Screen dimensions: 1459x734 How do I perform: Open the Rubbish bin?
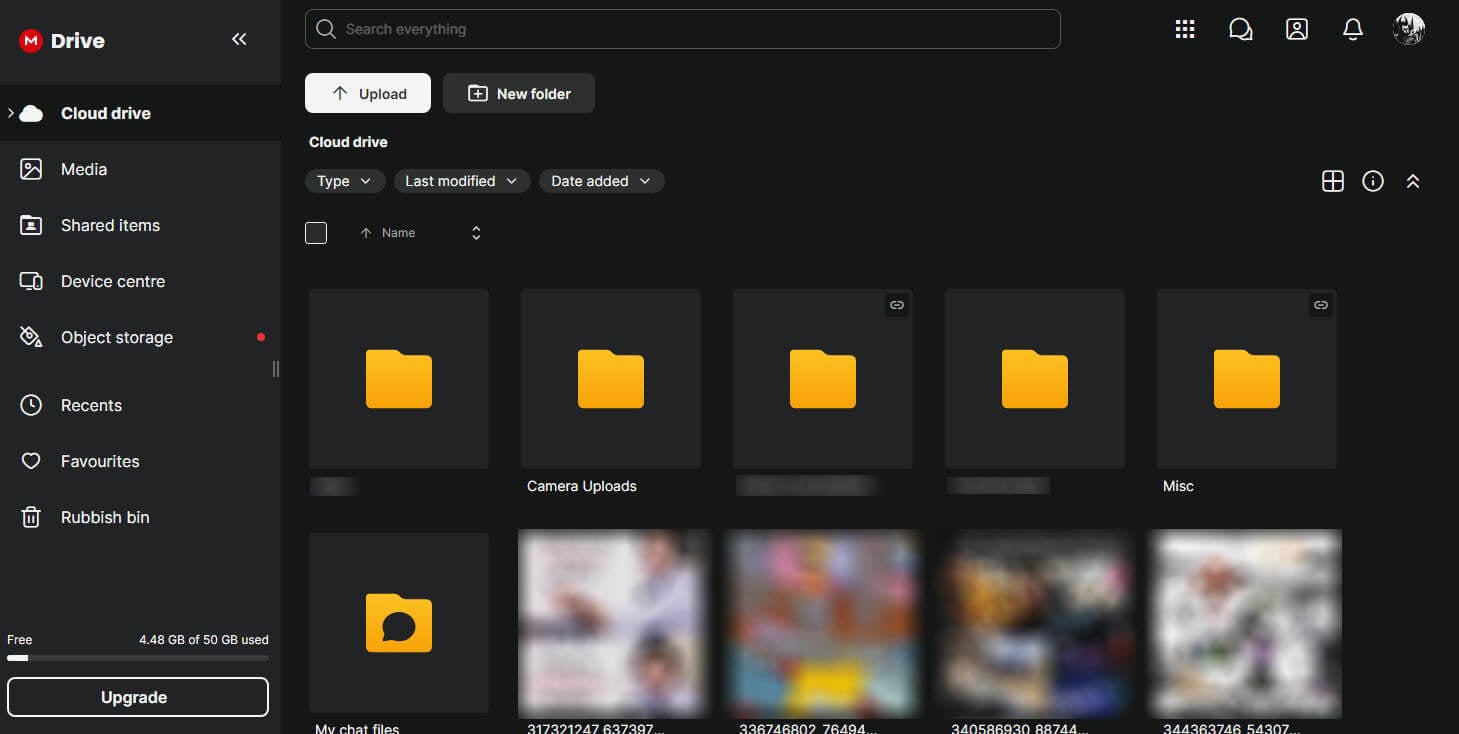[x=140, y=517]
